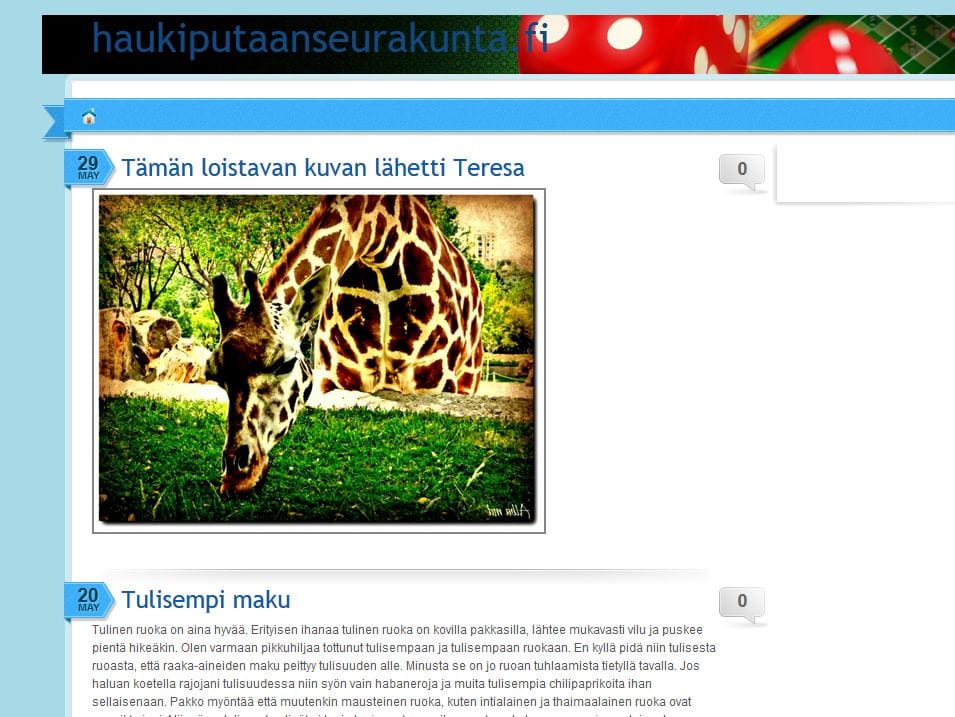Click the 29 May date badge
The image size is (955, 717).
pyautogui.click(x=89, y=168)
